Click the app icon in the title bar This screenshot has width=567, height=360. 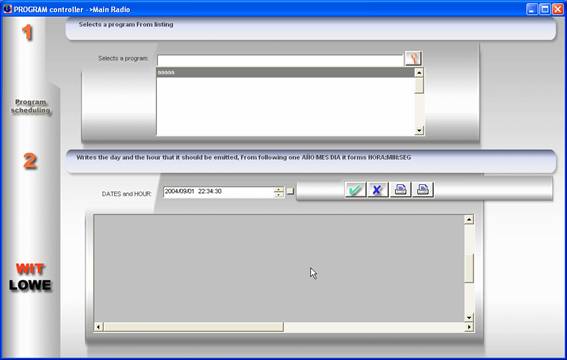pos(7,9)
